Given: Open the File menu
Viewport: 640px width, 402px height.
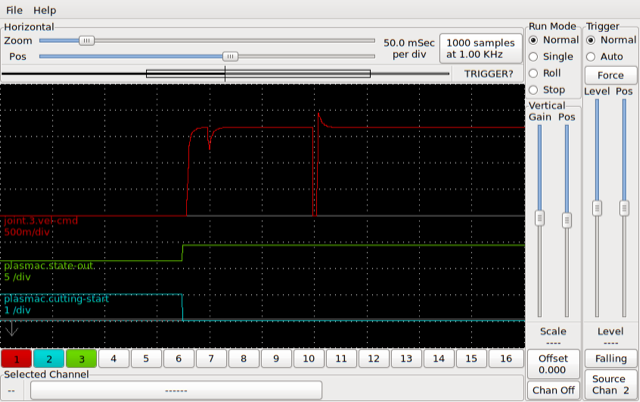Looking at the screenshot, I should click(x=14, y=9).
